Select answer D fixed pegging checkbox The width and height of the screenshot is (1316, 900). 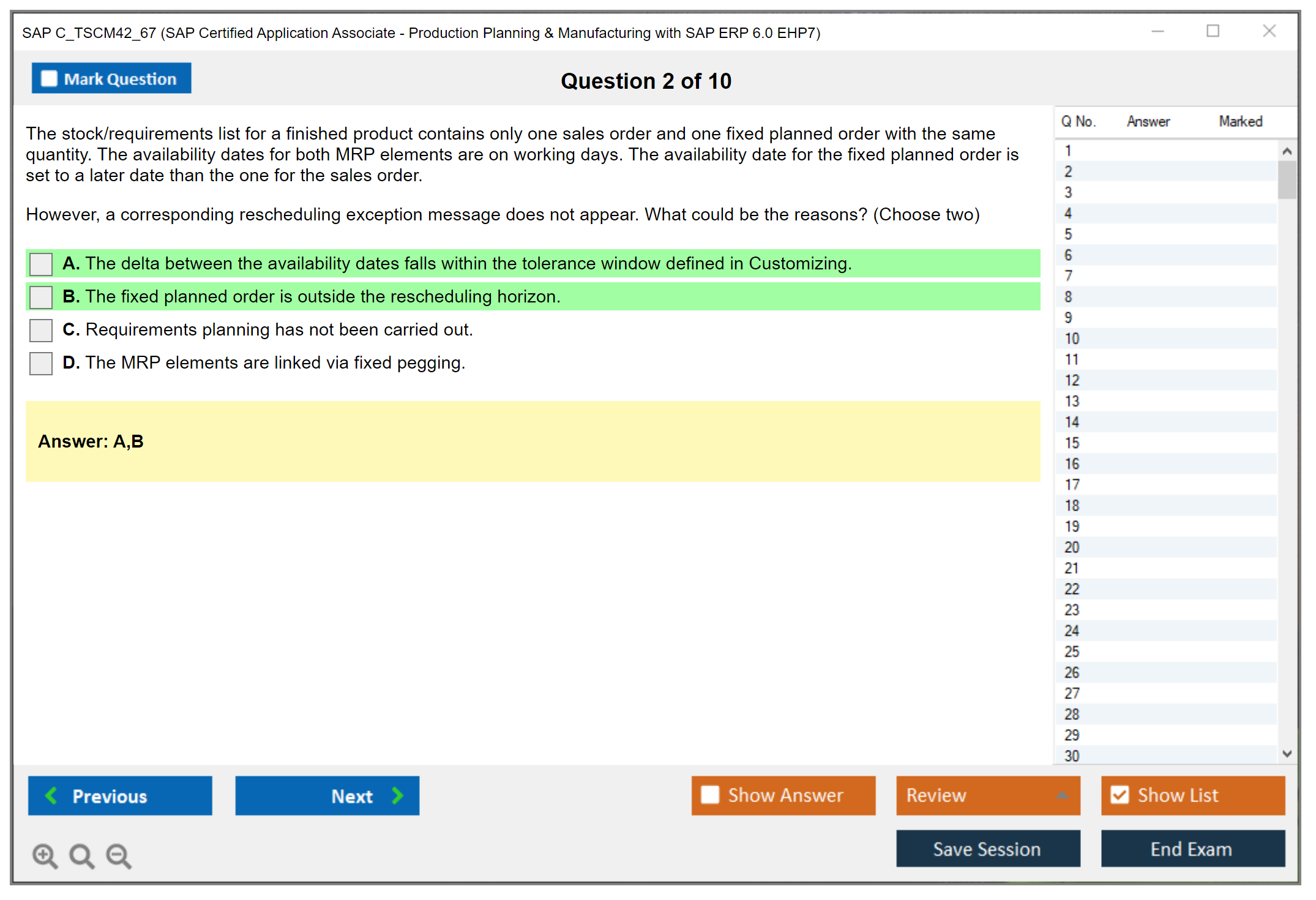41,363
